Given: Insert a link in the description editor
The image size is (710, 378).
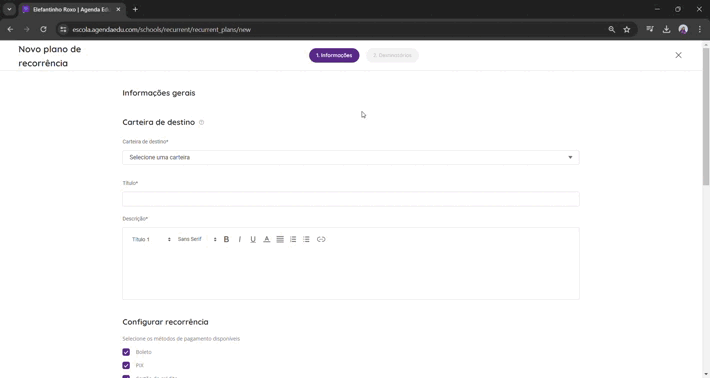Looking at the screenshot, I should [321, 239].
